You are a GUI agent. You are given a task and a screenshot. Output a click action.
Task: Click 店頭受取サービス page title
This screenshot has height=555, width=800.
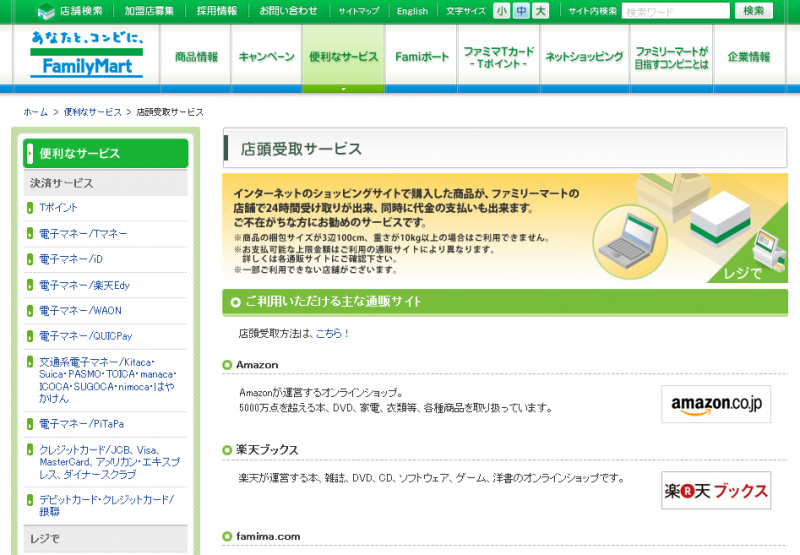(302, 149)
